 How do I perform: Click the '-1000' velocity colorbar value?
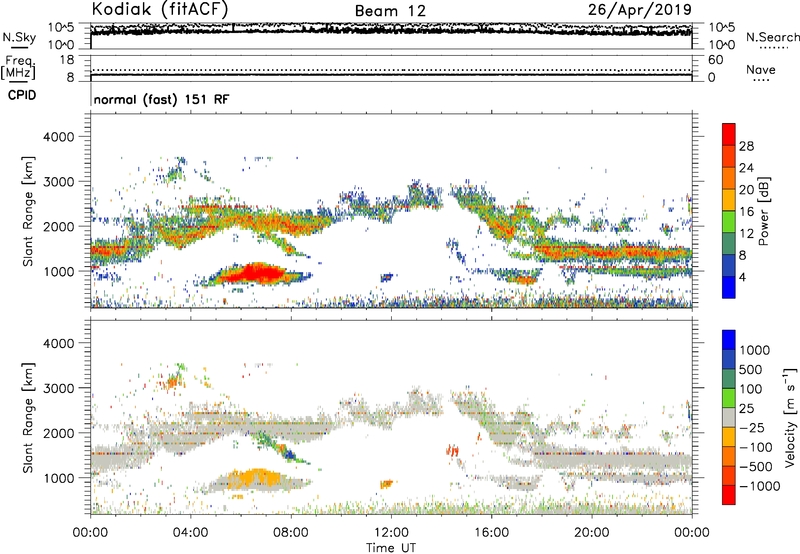click(x=760, y=486)
